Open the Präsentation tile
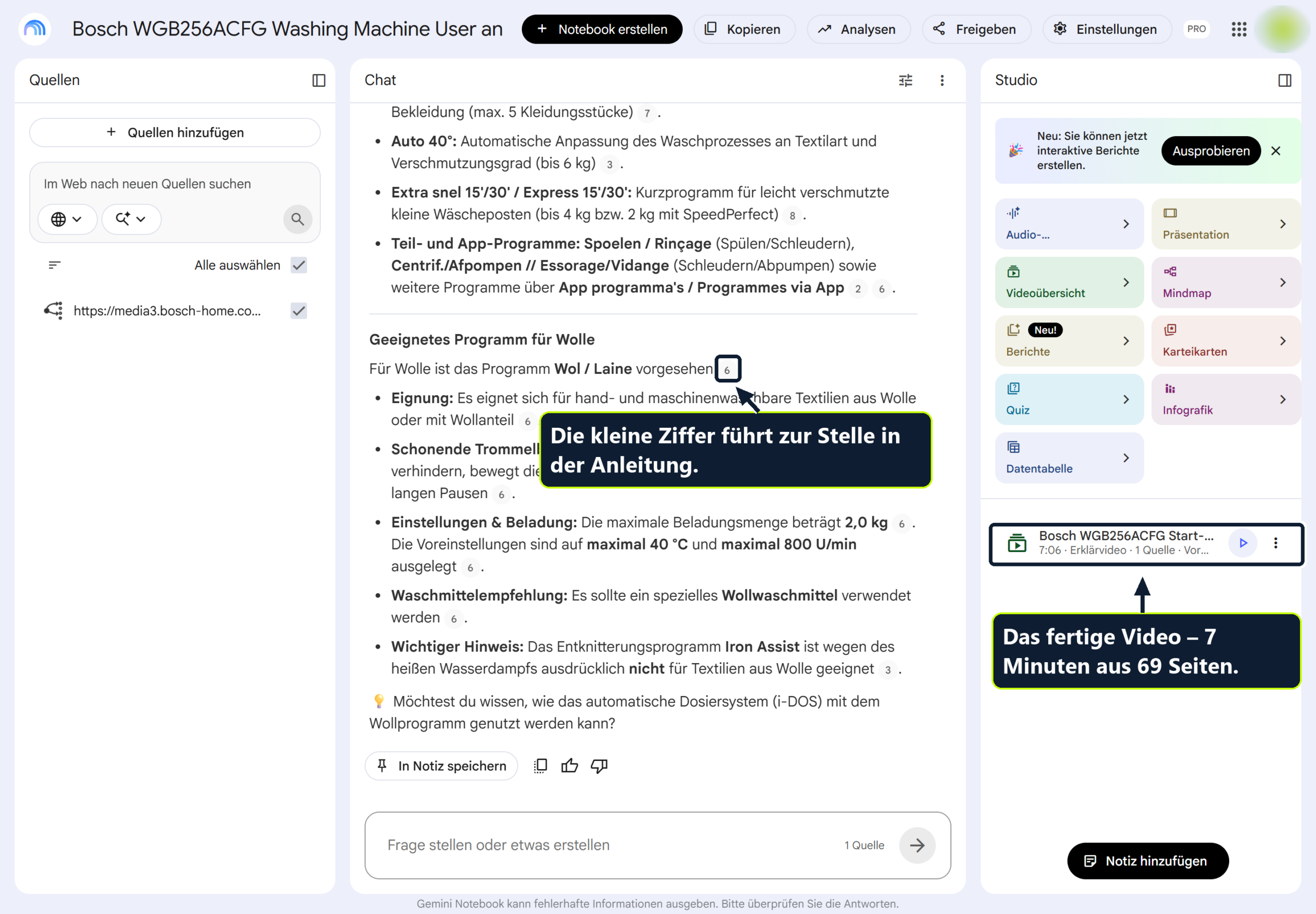Viewport: 1316px width, 914px height. tap(1226, 224)
